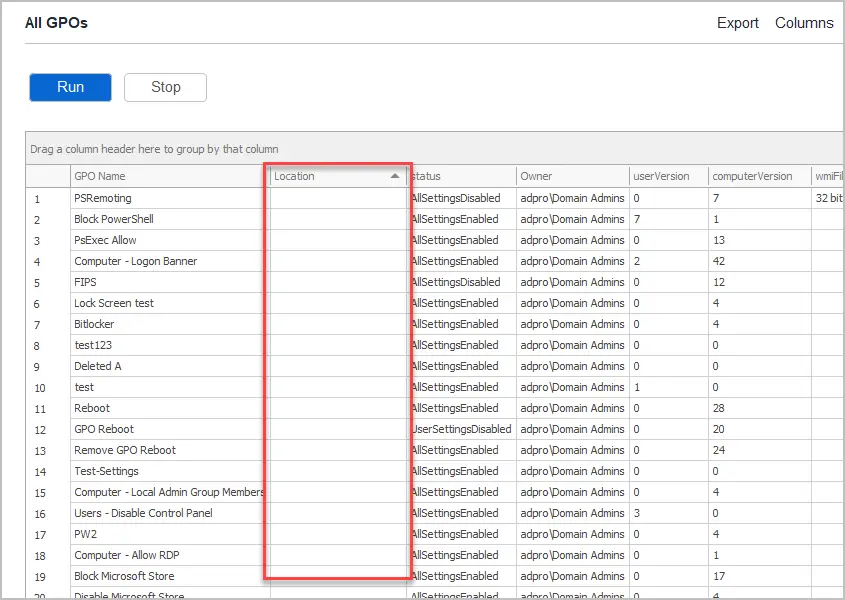Click the All GPOs heading

click(x=56, y=23)
